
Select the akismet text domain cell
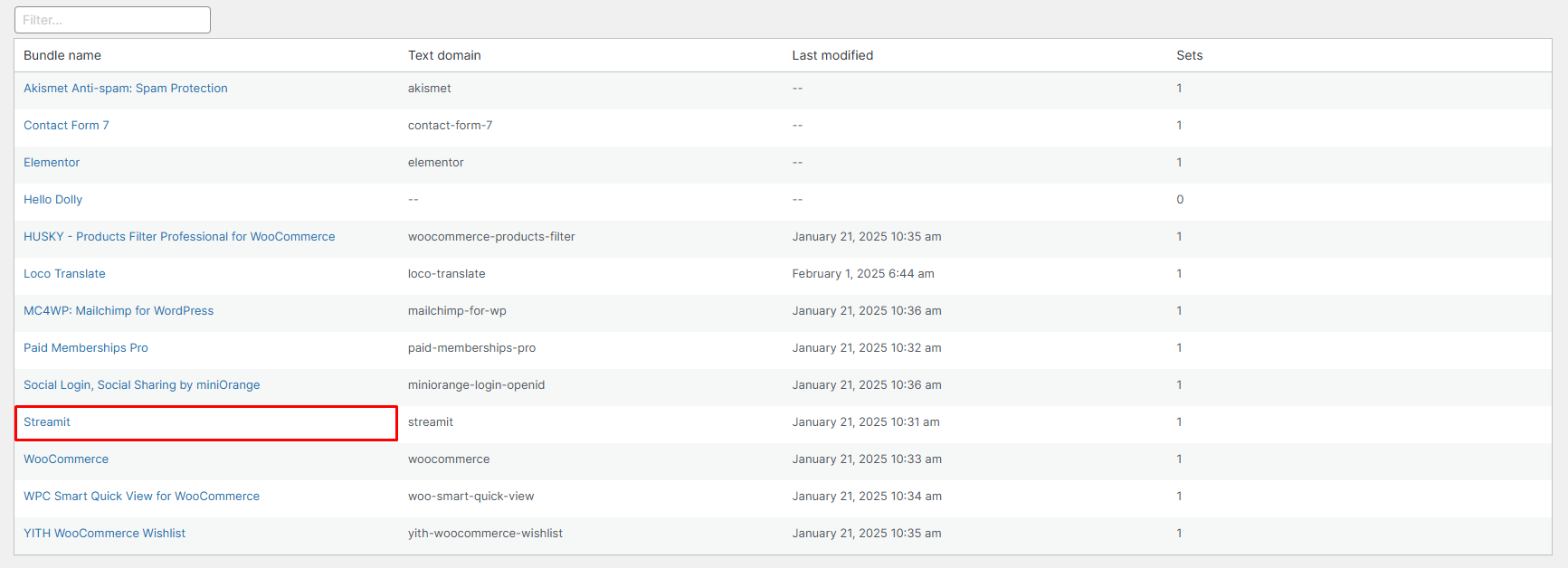click(430, 88)
